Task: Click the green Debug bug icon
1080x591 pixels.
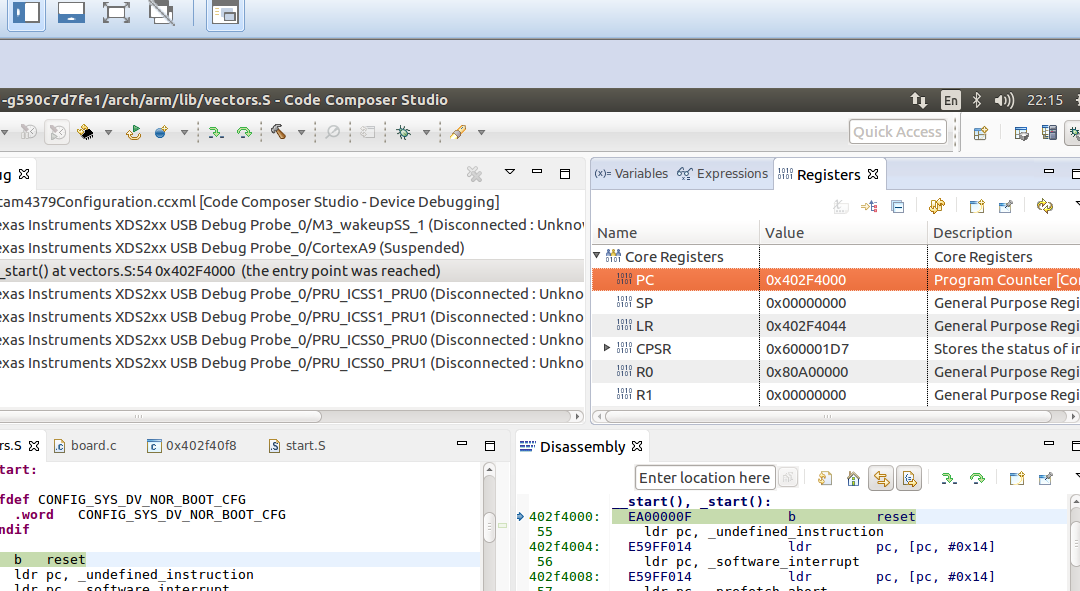Action: 404,132
